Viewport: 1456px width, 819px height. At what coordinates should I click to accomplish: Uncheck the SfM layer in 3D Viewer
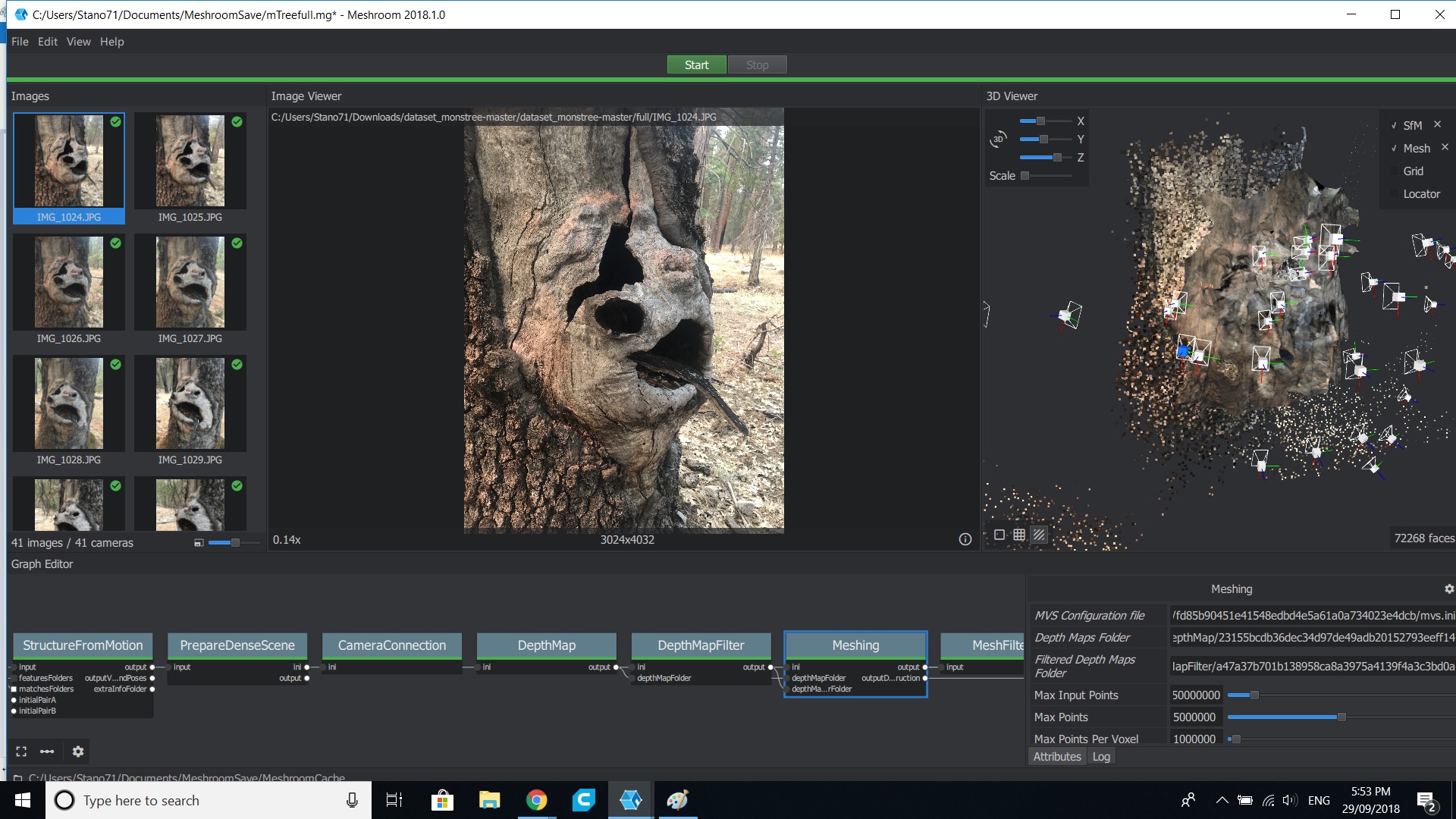[1394, 124]
